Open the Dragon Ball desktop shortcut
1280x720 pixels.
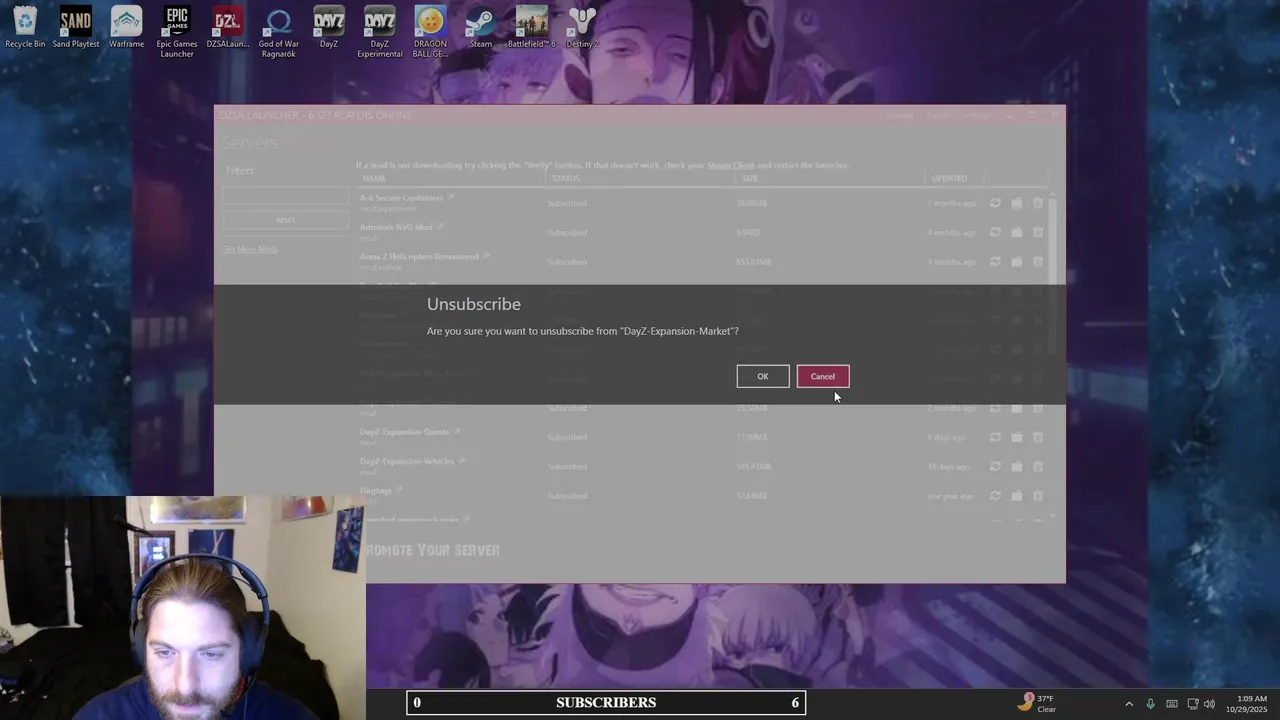click(x=430, y=32)
